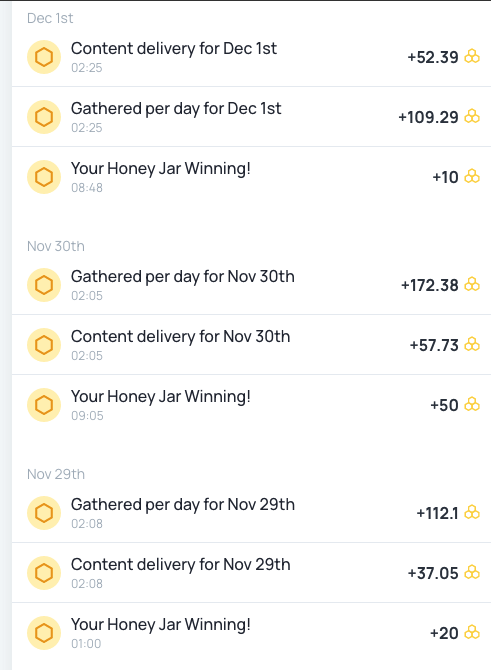Click honeycomb currency icon next to +52.39
The image size is (491, 670).
coord(472,56)
